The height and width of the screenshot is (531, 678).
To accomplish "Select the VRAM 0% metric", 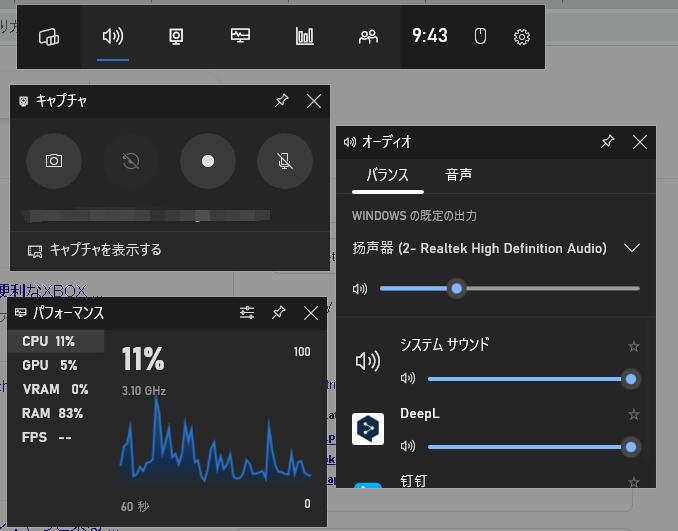I will [56, 389].
